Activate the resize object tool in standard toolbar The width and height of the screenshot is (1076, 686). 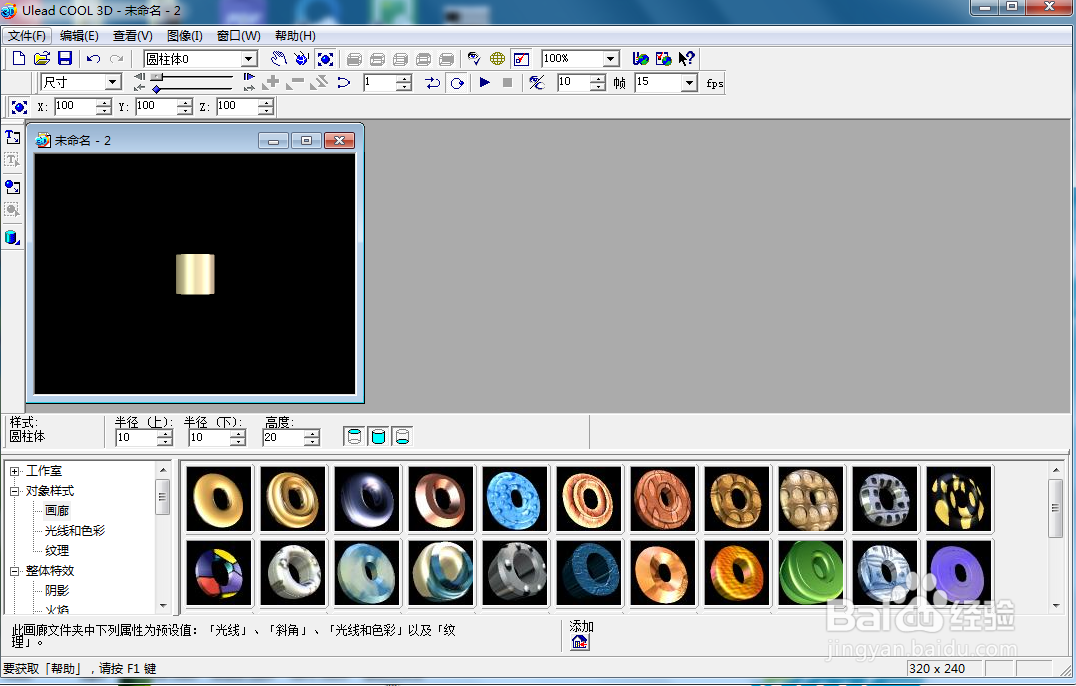click(325, 59)
